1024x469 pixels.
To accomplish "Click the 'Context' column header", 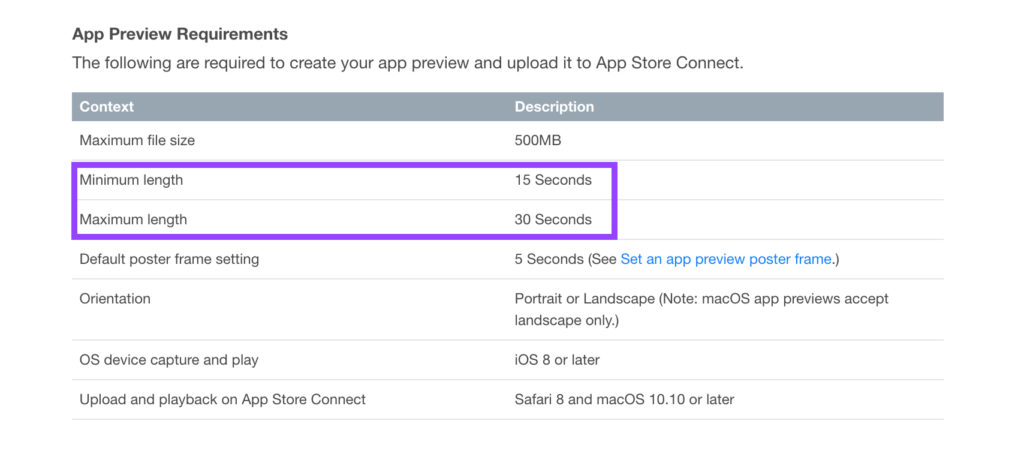I will click(107, 106).
